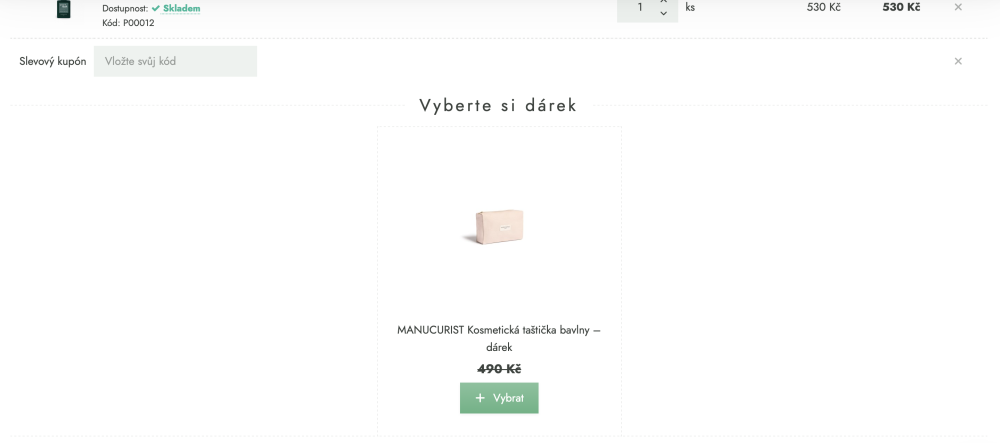This screenshot has width=1000, height=443.
Task: Increase product quantity with up chevron
Action: tap(663, 2)
